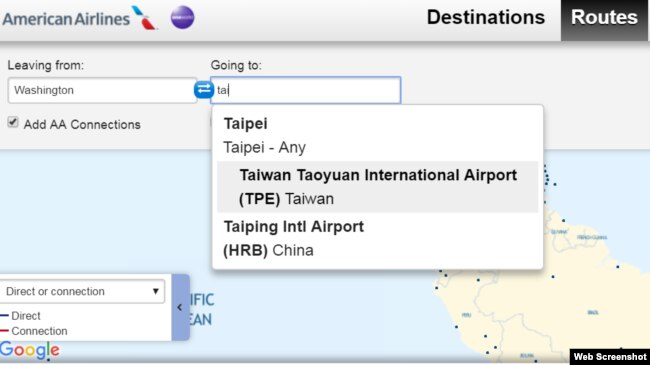Open the Direct or connection dropdown

tap(82, 291)
